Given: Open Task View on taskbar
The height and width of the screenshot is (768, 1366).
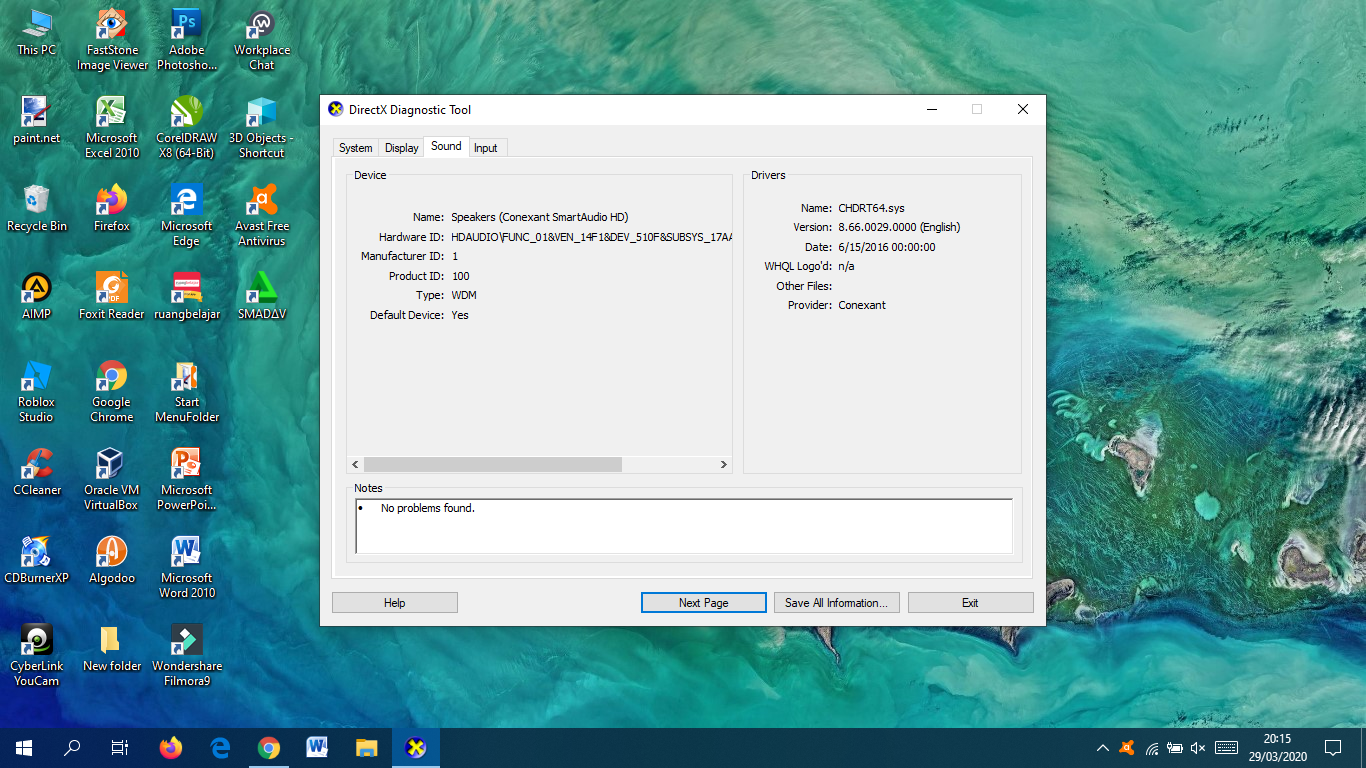Looking at the screenshot, I should pos(120,748).
